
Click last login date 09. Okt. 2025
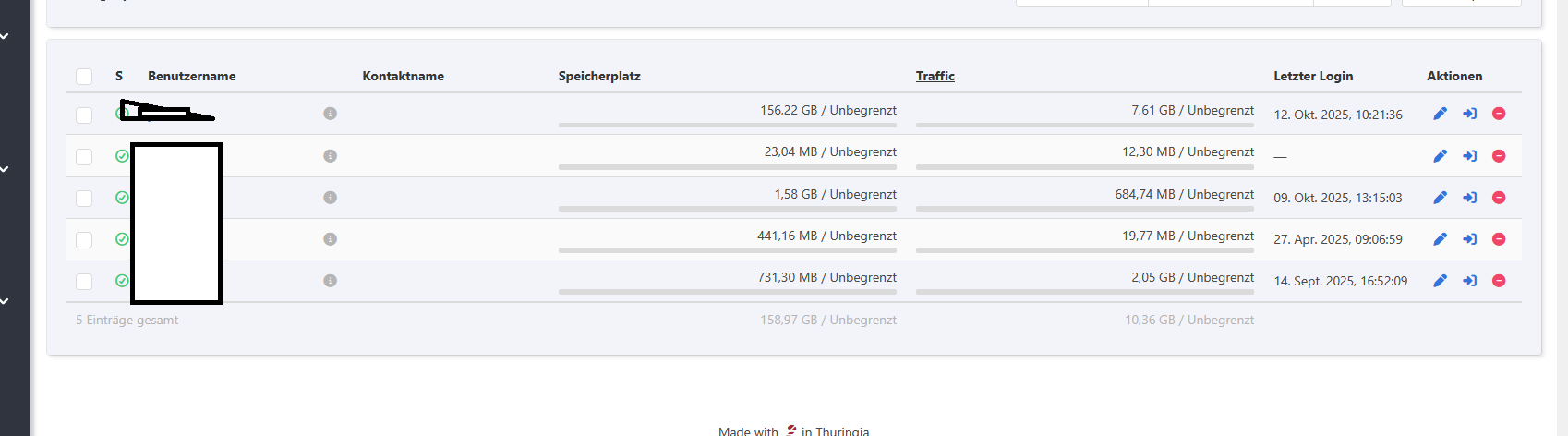tap(1337, 198)
